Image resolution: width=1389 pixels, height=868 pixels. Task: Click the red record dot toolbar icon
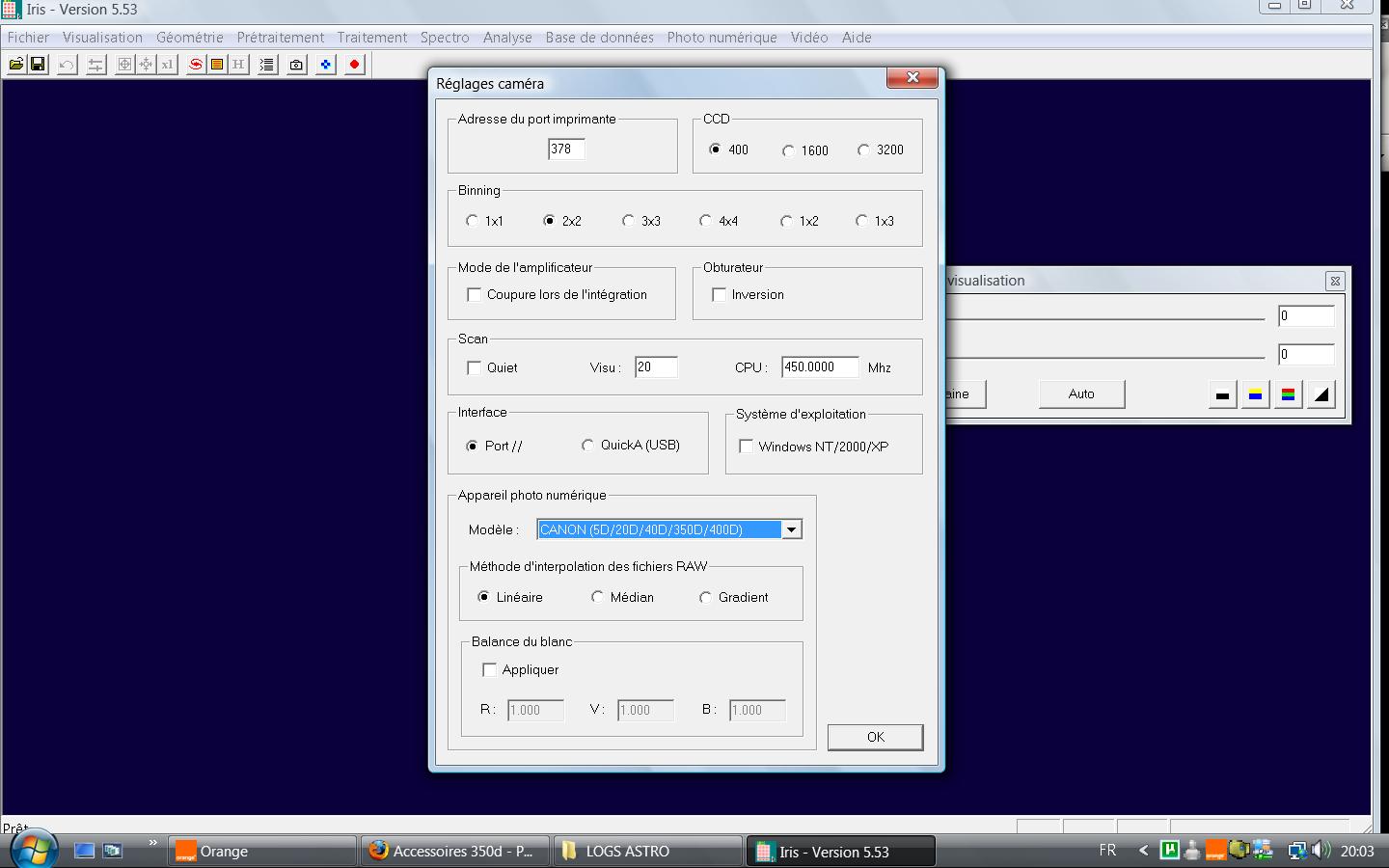click(354, 65)
